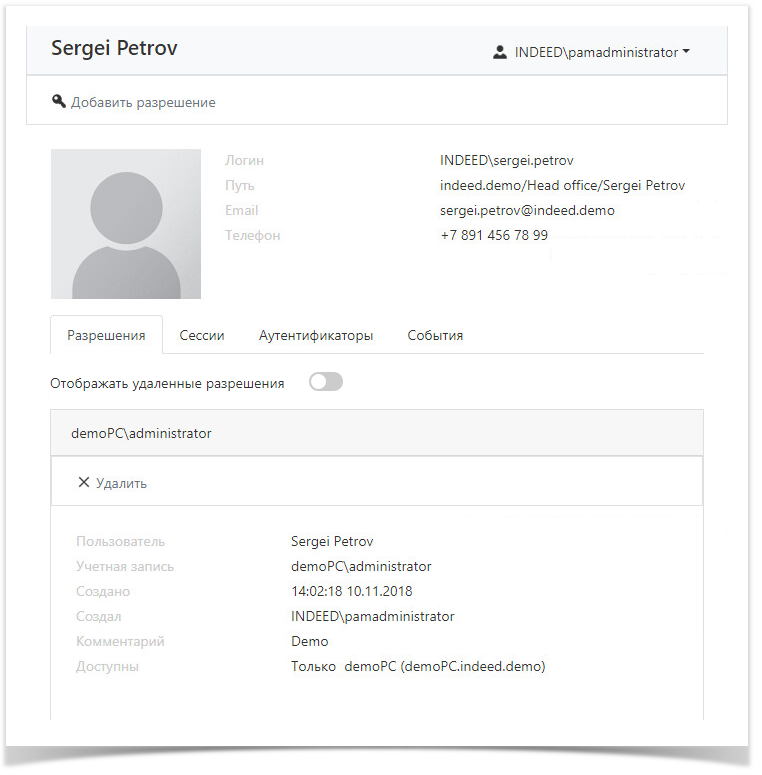Viewport: 762px width, 775px height.
Task: Open the Сессии tab
Action: [x=202, y=336]
